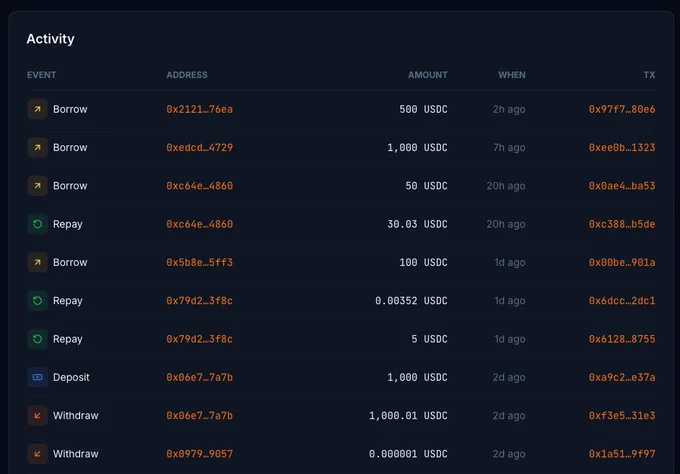Click the EVENT column header
Image resolution: width=680 pixels, height=474 pixels.
pos(41,75)
